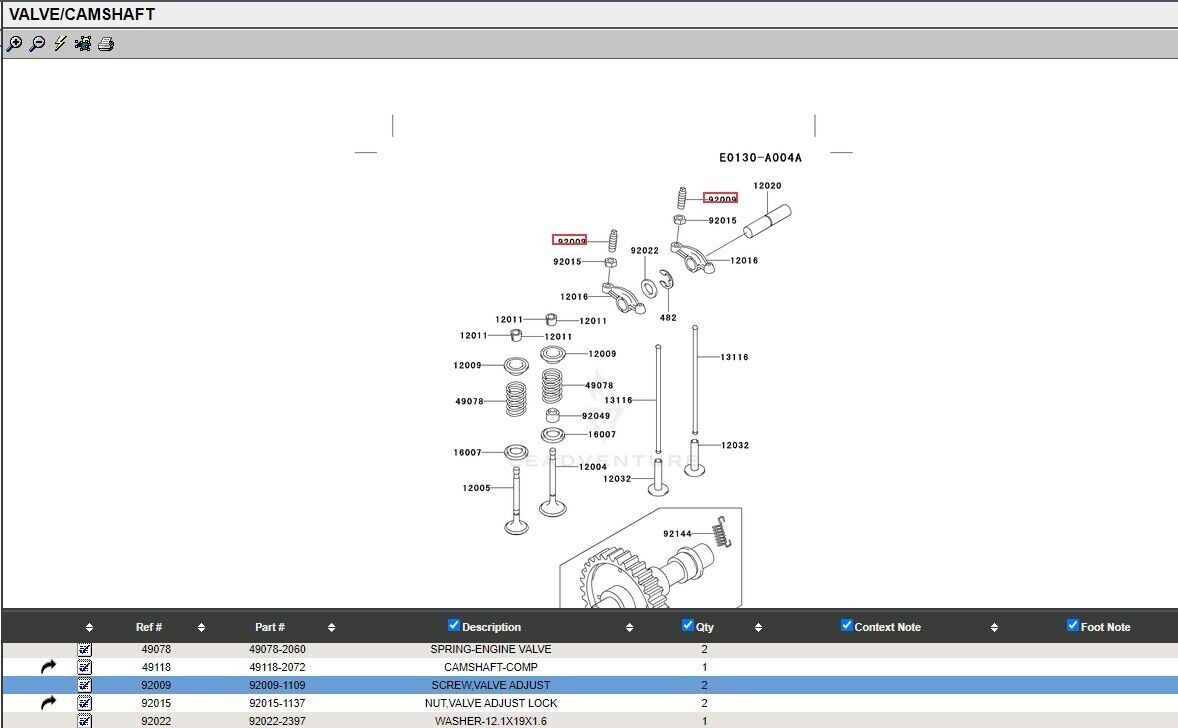This screenshot has width=1178, height=728.
Task: Click the arrow icon beside CAMSHAFT-COMP row
Action: pyautogui.click(x=48, y=667)
